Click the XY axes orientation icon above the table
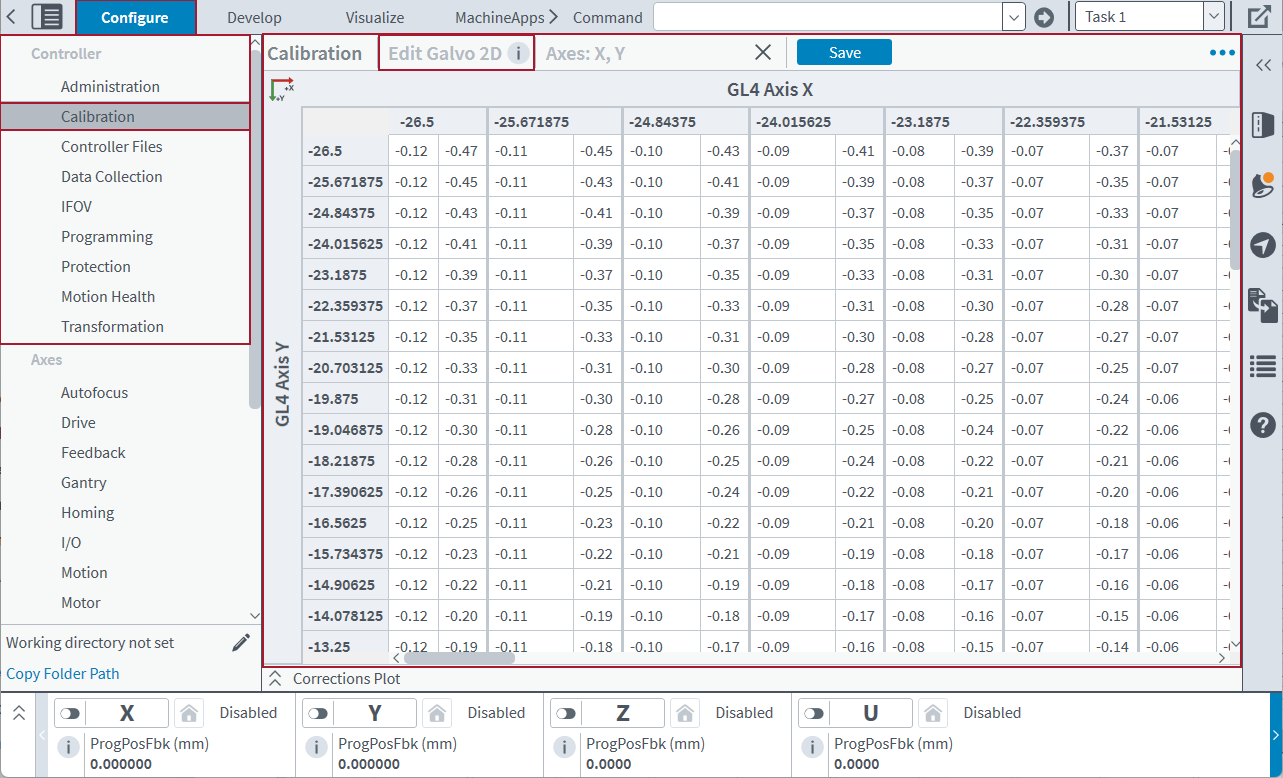This screenshot has height=778, width=1283. [x=281, y=89]
